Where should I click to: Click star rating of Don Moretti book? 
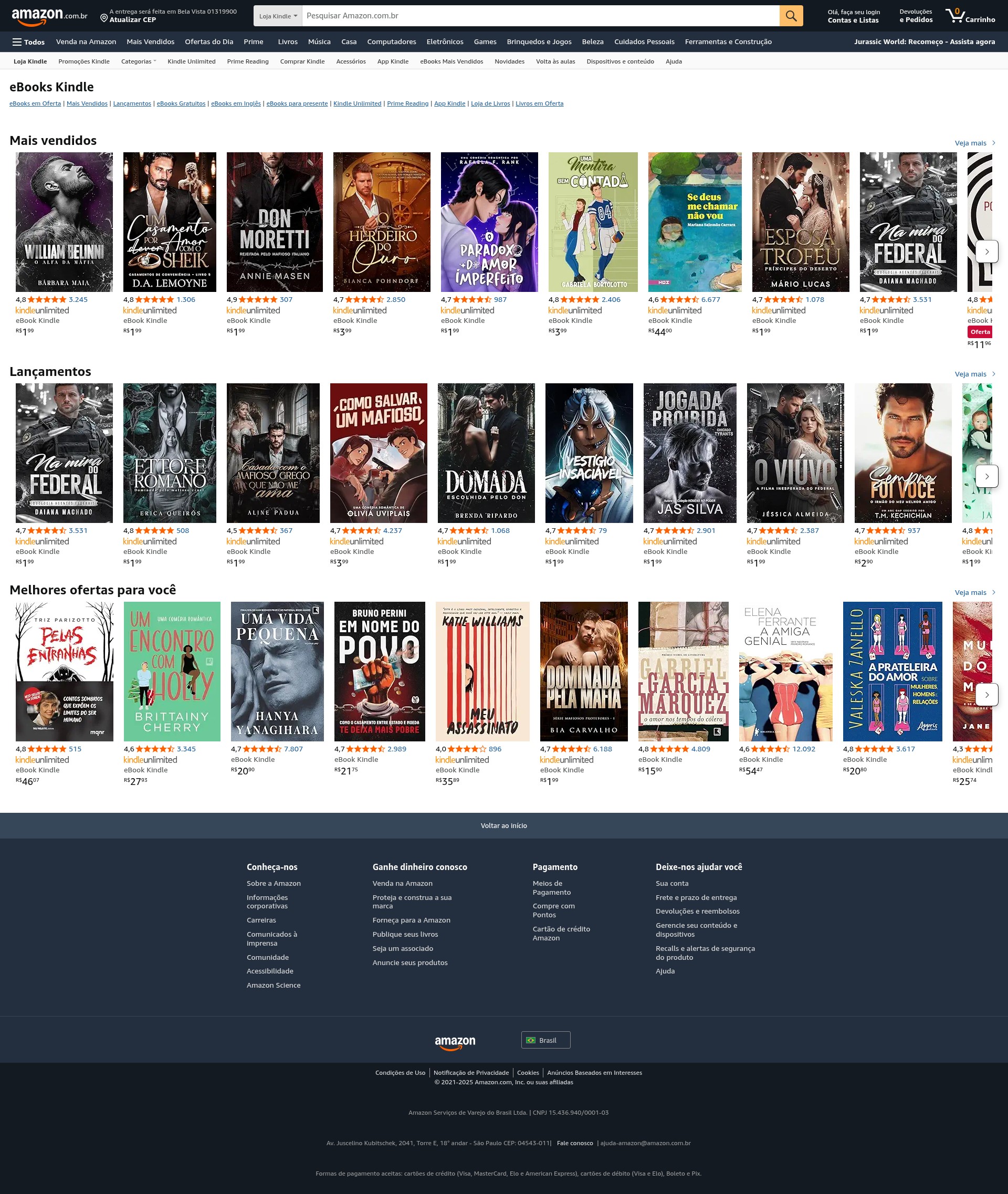[x=258, y=299]
